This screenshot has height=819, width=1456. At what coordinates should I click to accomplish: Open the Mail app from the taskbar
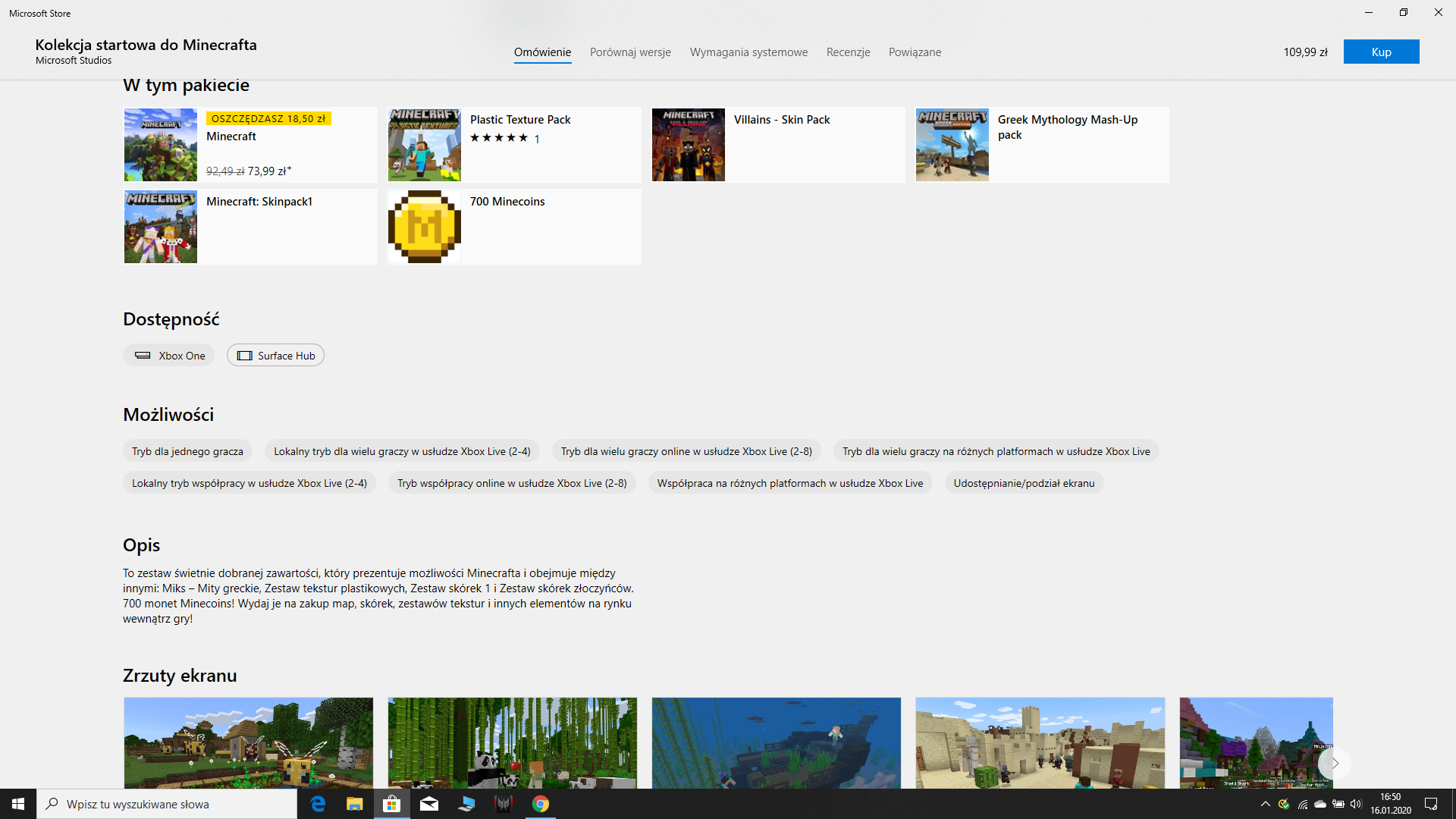click(x=428, y=804)
